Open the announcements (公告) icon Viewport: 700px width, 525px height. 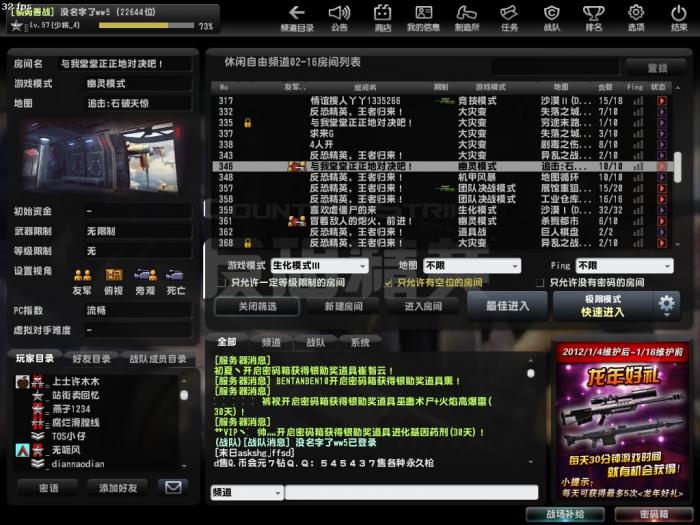339,19
